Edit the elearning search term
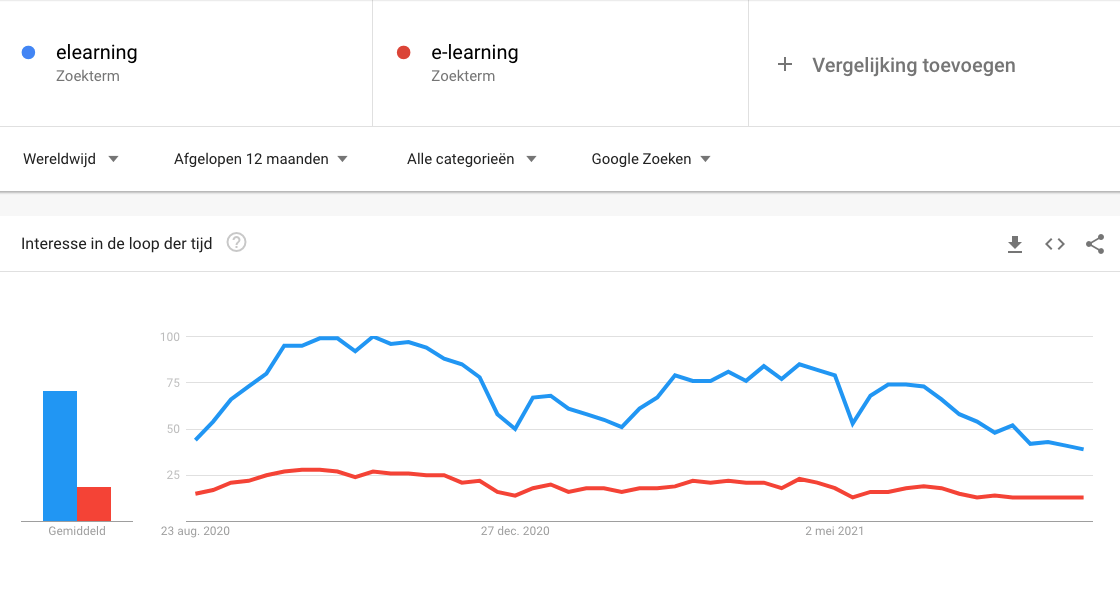1120x603 pixels. (x=96, y=52)
